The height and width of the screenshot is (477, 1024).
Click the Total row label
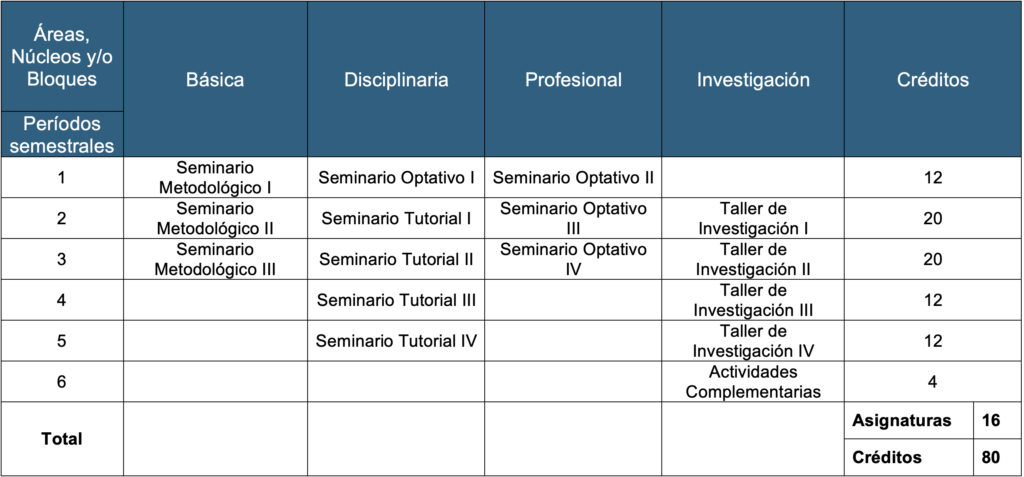click(x=62, y=438)
